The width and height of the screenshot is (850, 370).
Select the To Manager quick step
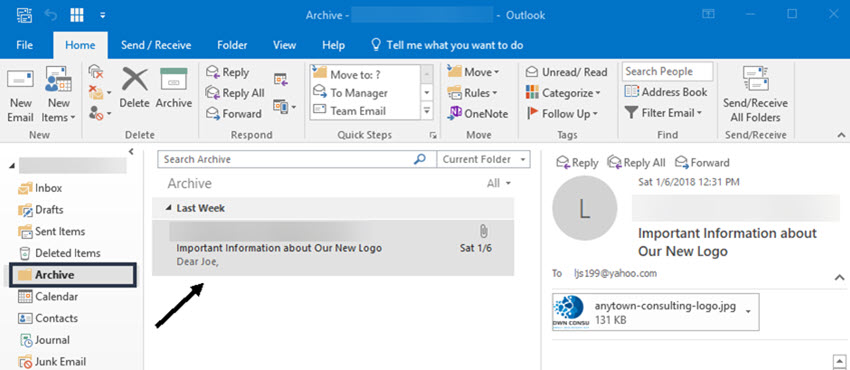point(365,93)
